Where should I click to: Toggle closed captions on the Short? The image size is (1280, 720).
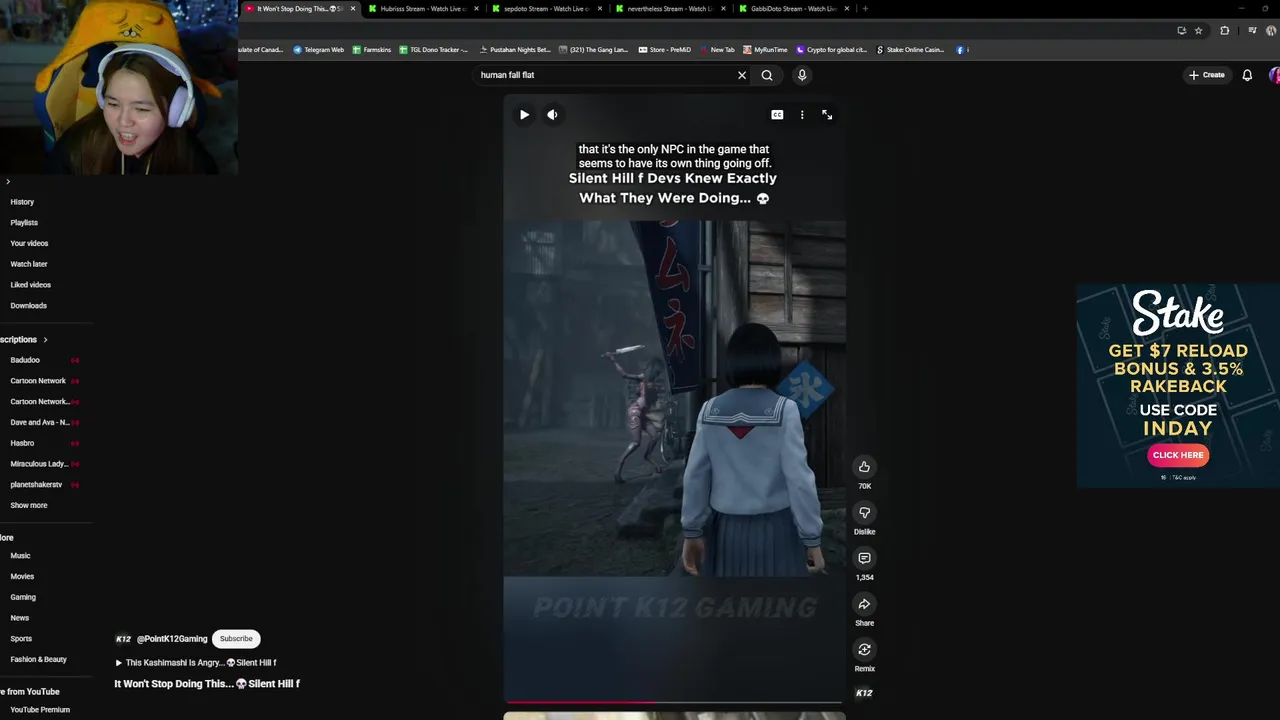[x=777, y=115]
